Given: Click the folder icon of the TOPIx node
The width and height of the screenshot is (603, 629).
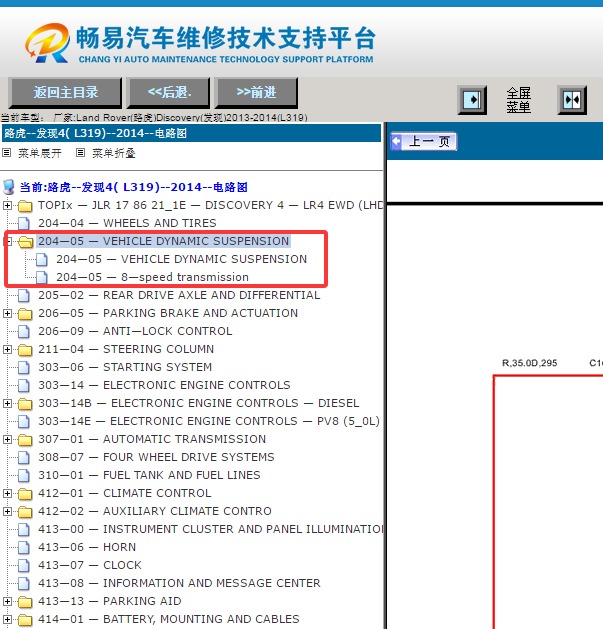Looking at the screenshot, I should [25, 206].
